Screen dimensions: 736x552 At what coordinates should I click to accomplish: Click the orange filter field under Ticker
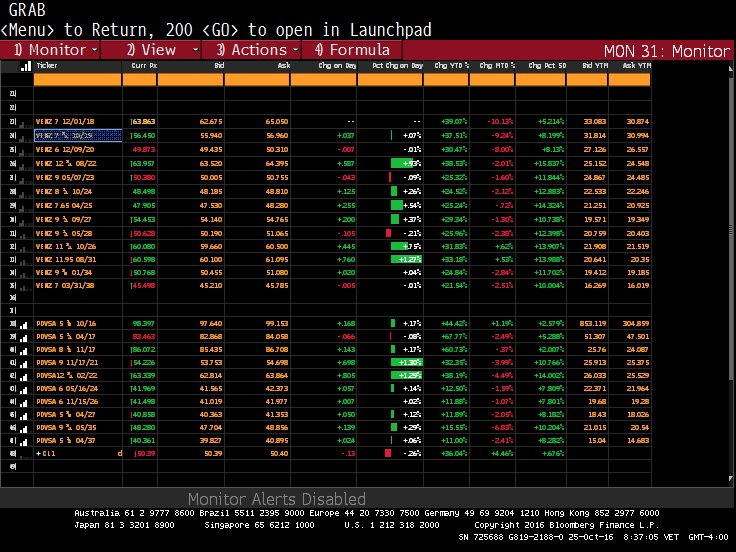77,80
